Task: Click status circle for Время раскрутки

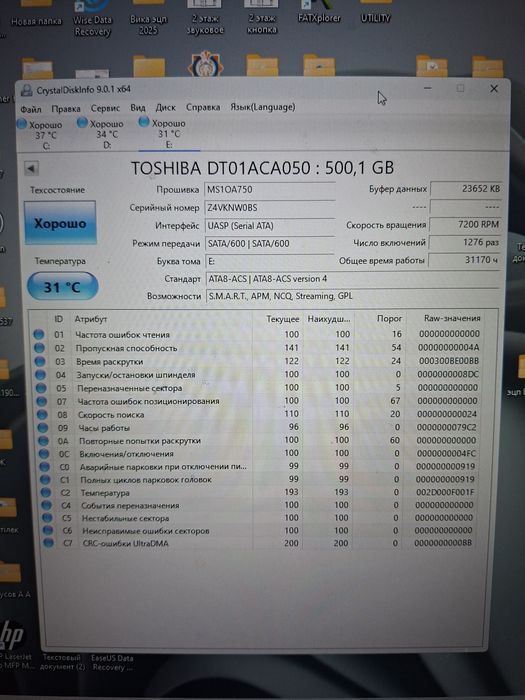Action: tap(40, 361)
